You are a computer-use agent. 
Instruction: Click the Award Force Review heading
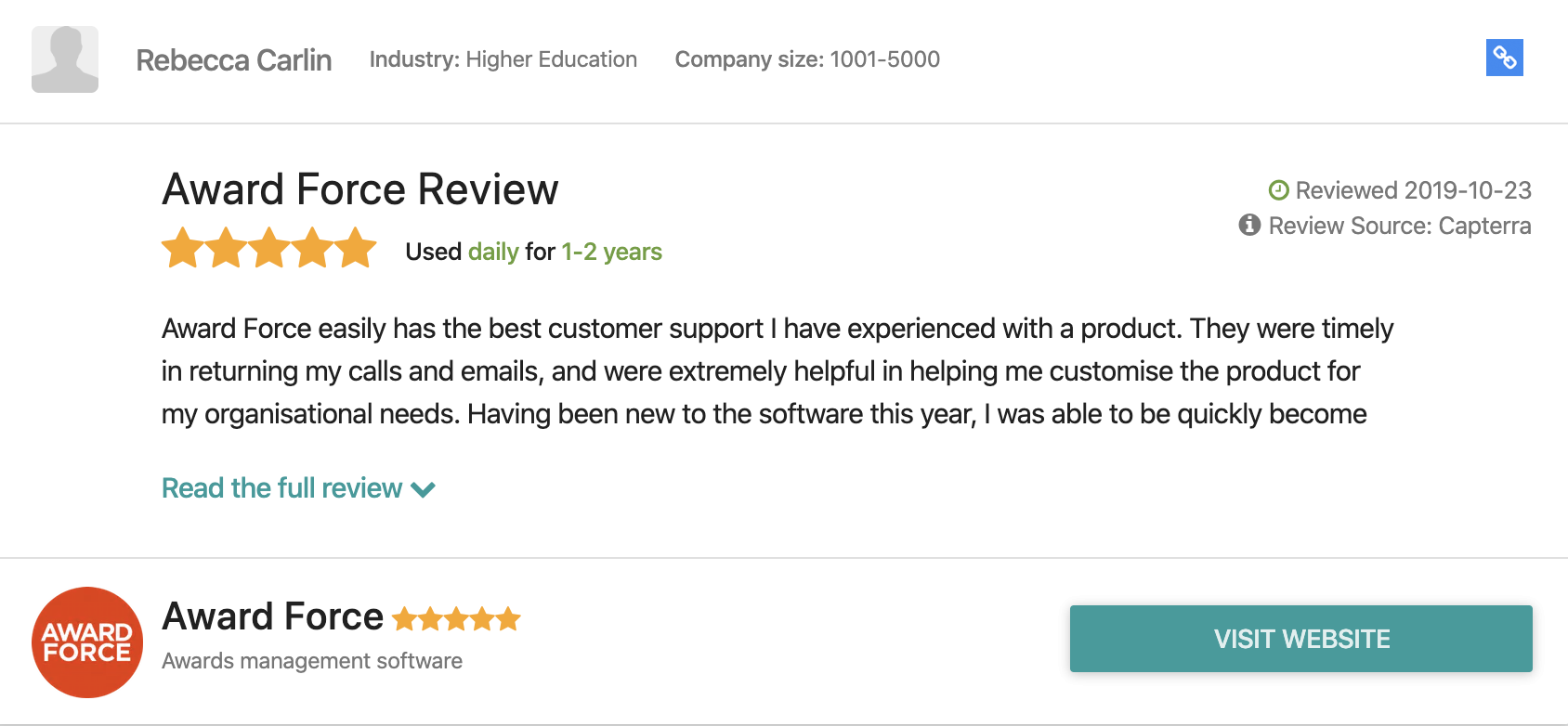click(359, 189)
